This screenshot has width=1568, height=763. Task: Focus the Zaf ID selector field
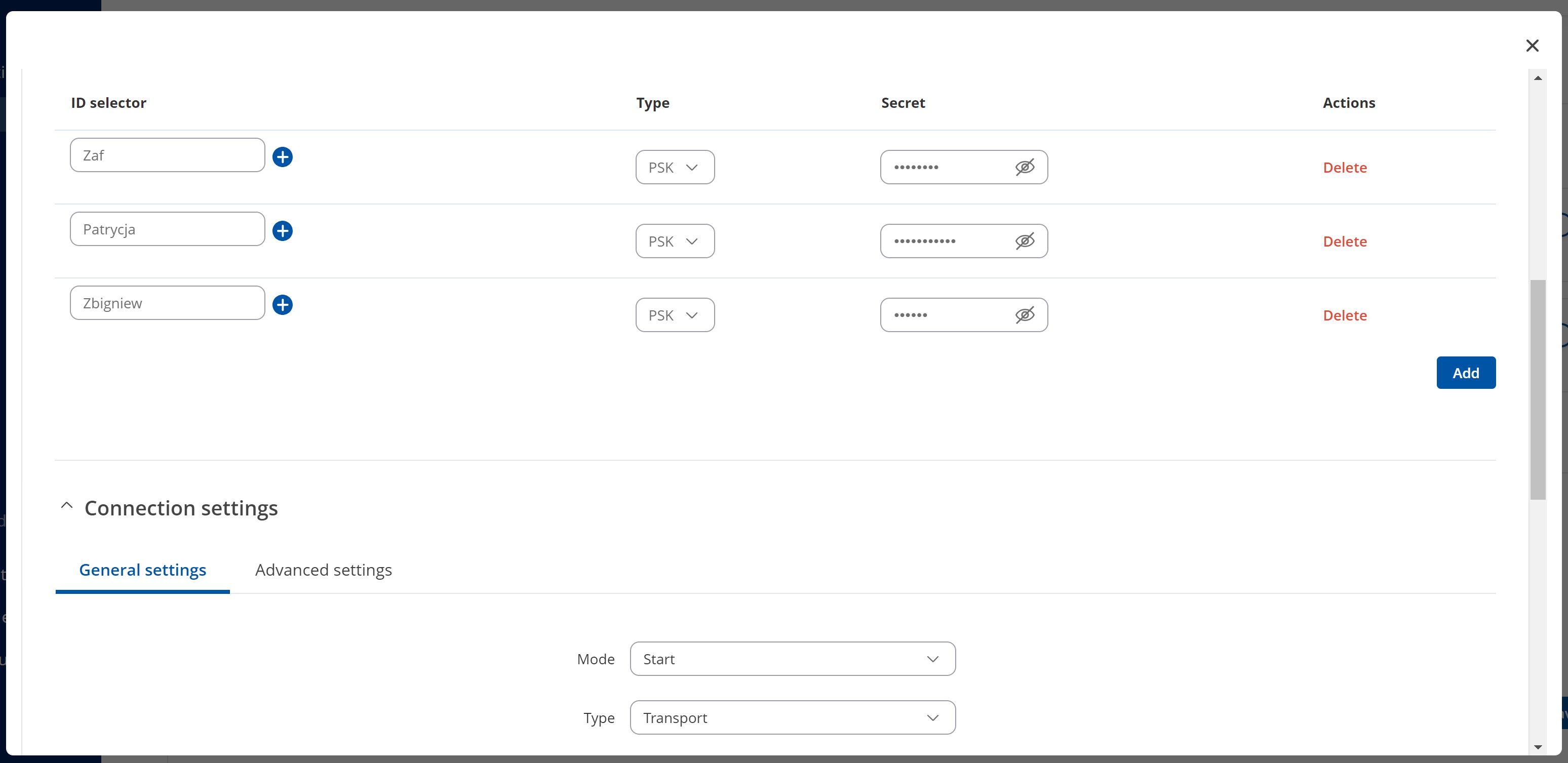pyautogui.click(x=168, y=155)
